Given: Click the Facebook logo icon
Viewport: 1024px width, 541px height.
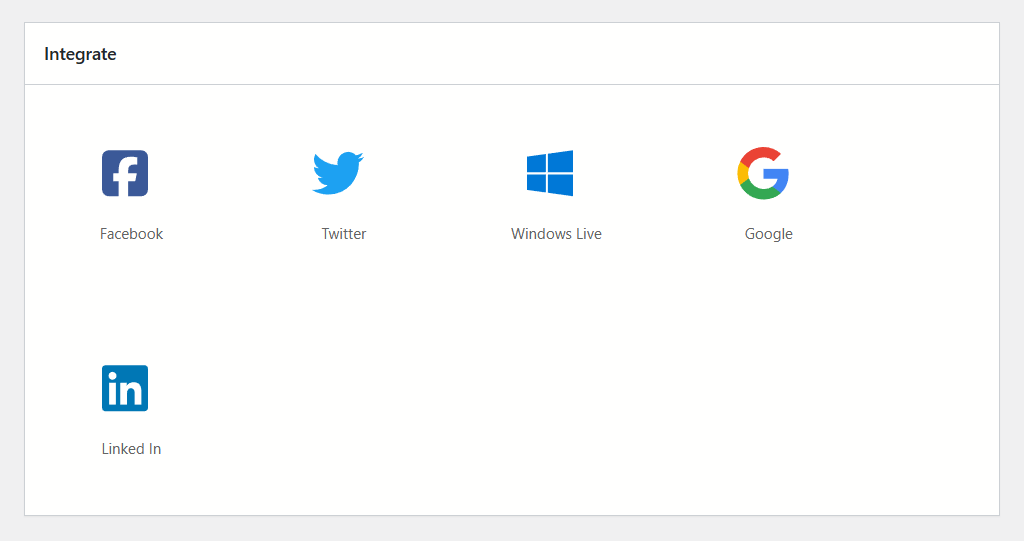Looking at the screenshot, I should [x=125, y=173].
